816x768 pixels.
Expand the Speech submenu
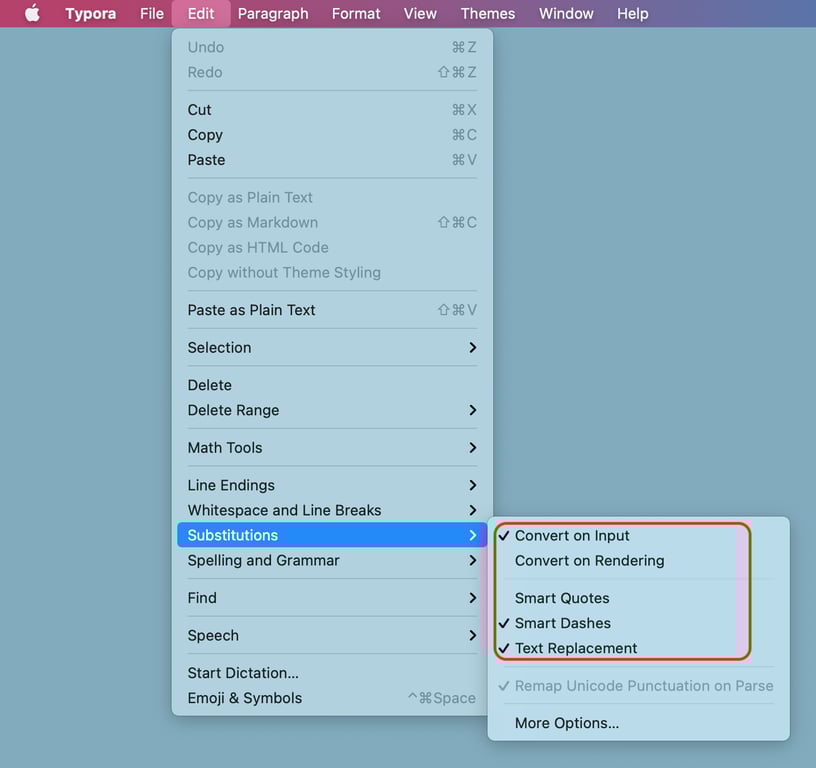point(332,635)
